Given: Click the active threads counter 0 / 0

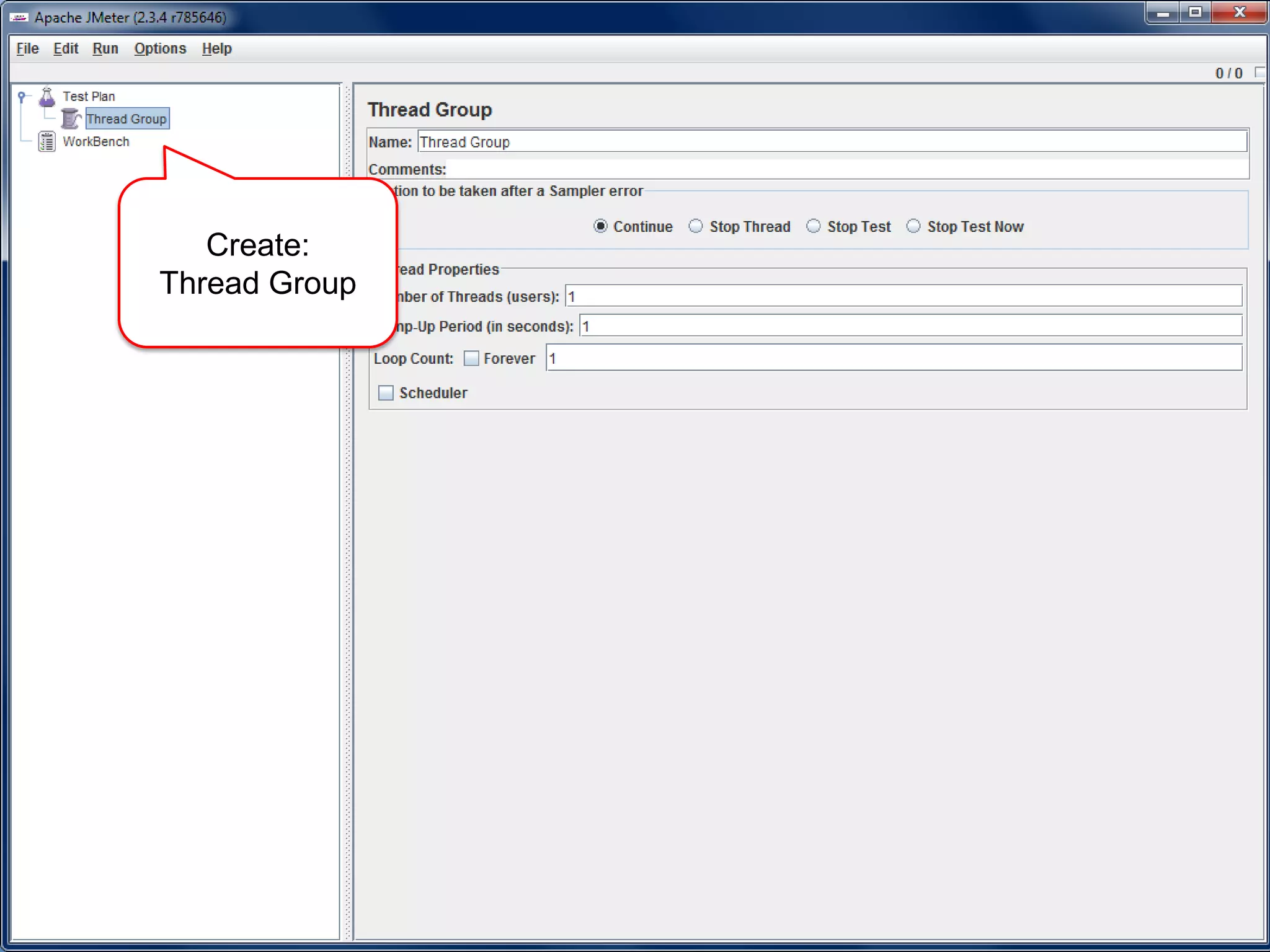Looking at the screenshot, I should (x=1228, y=73).
